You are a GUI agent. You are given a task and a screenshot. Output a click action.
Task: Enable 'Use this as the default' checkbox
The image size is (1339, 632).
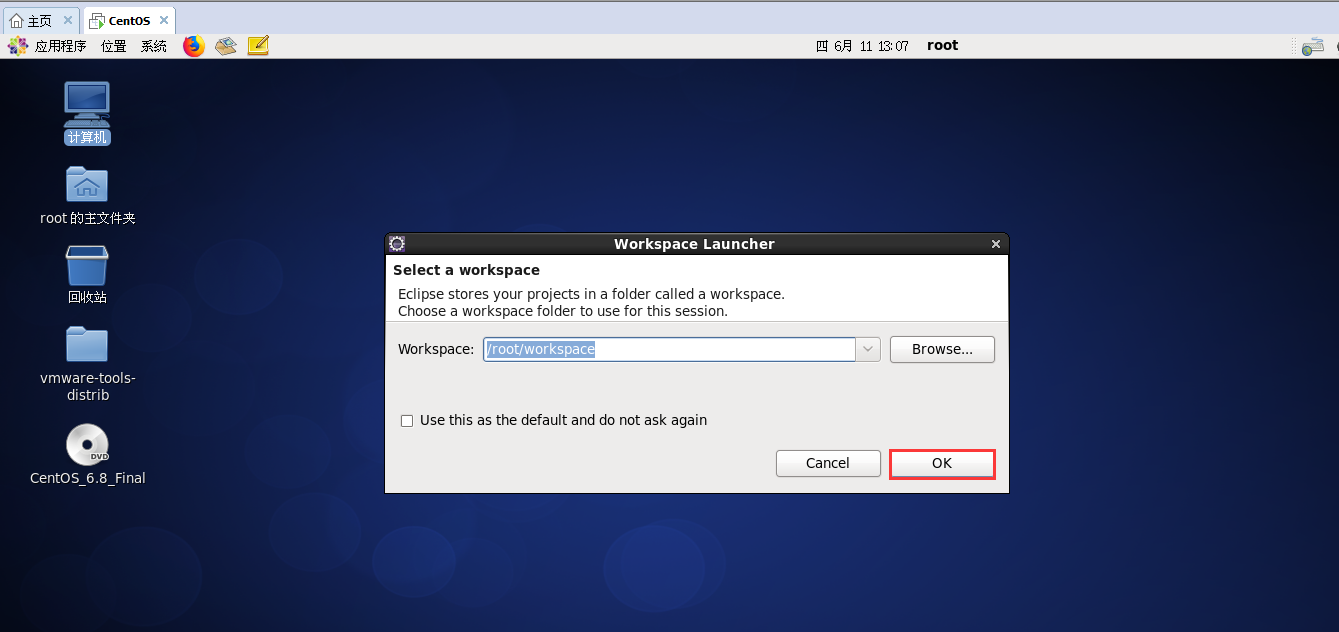pos(407,421)
